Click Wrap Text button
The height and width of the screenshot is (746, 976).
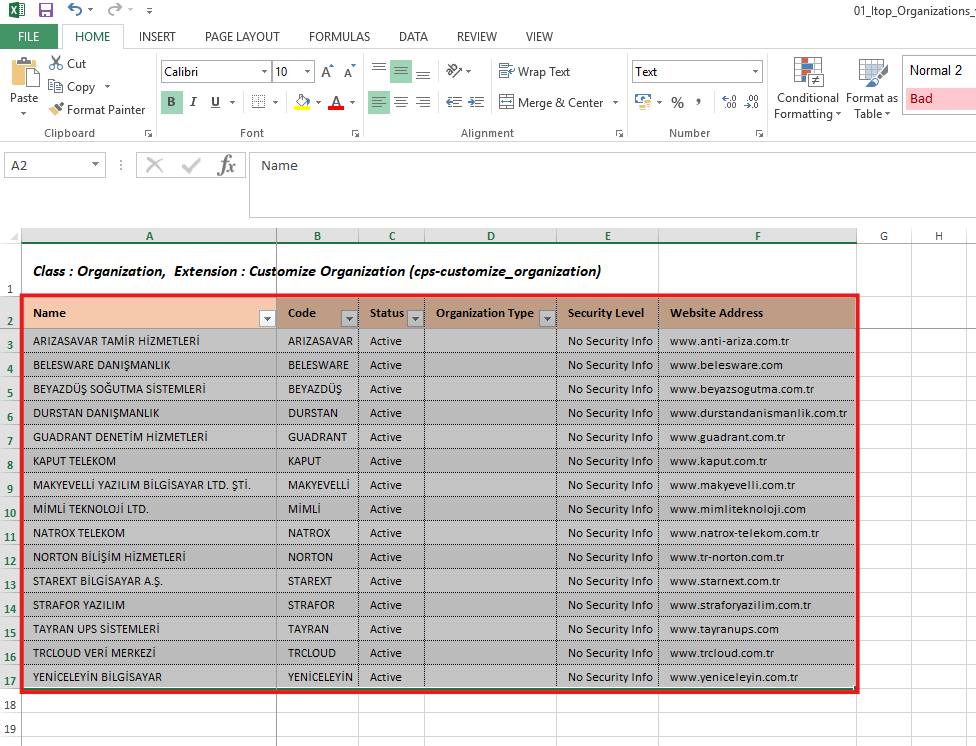534,72
